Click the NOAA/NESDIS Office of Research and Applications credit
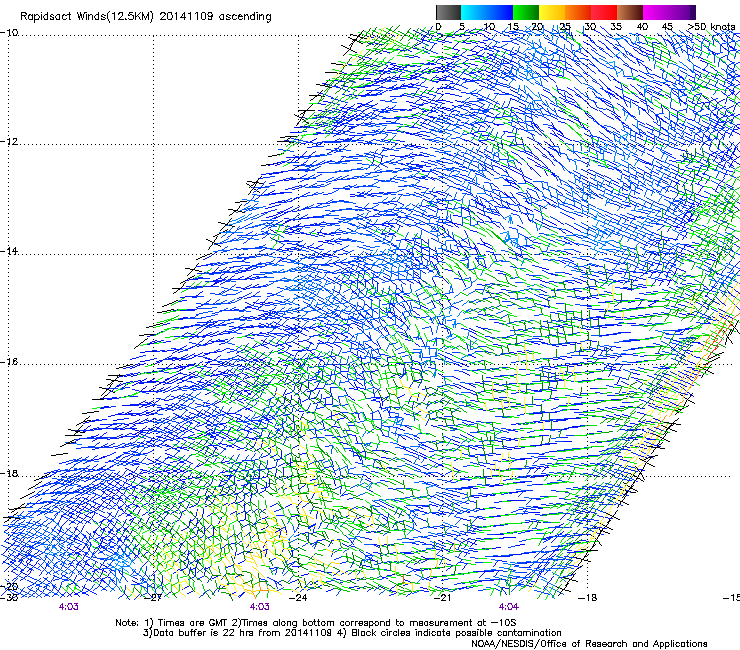 (x=589, y=644)
